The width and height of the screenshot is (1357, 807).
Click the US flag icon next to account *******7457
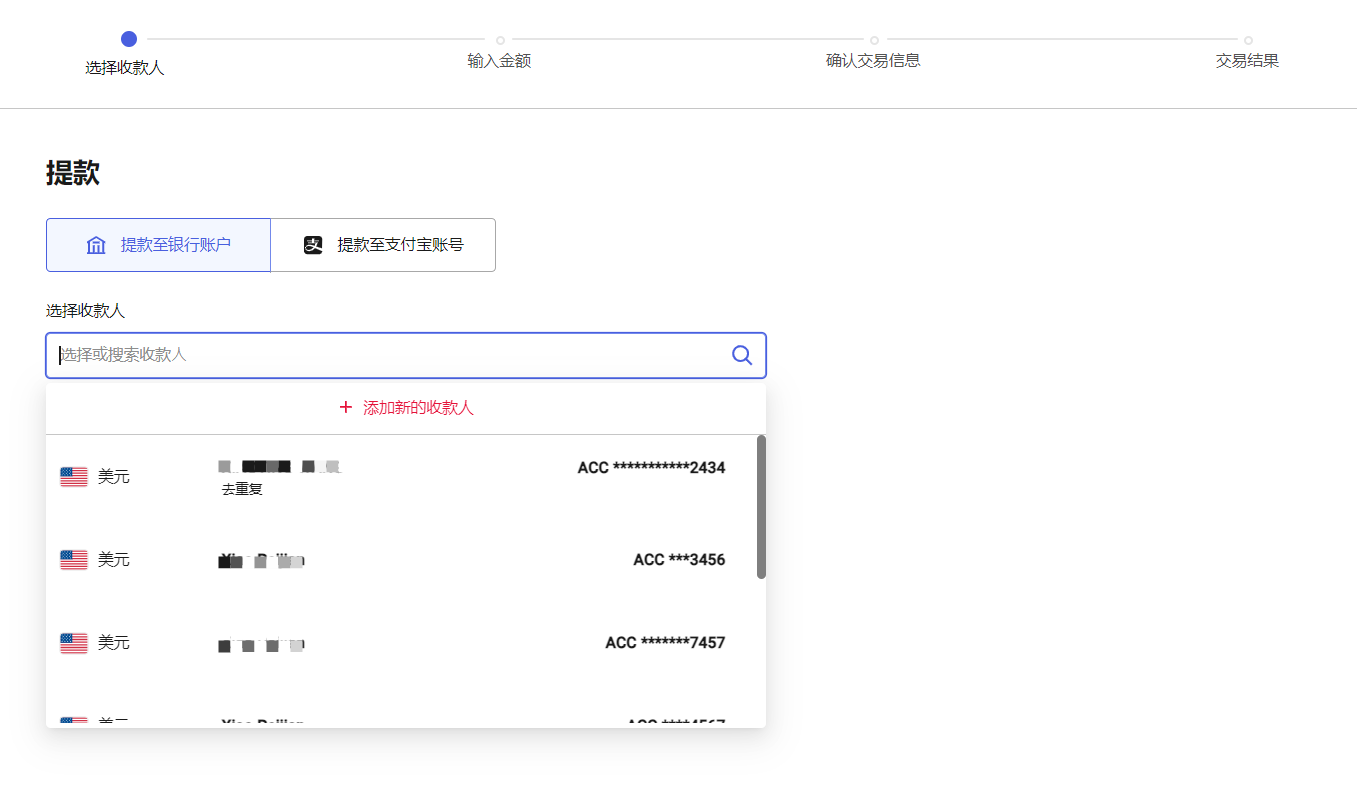pyautogui.click(x=73, y=643)
